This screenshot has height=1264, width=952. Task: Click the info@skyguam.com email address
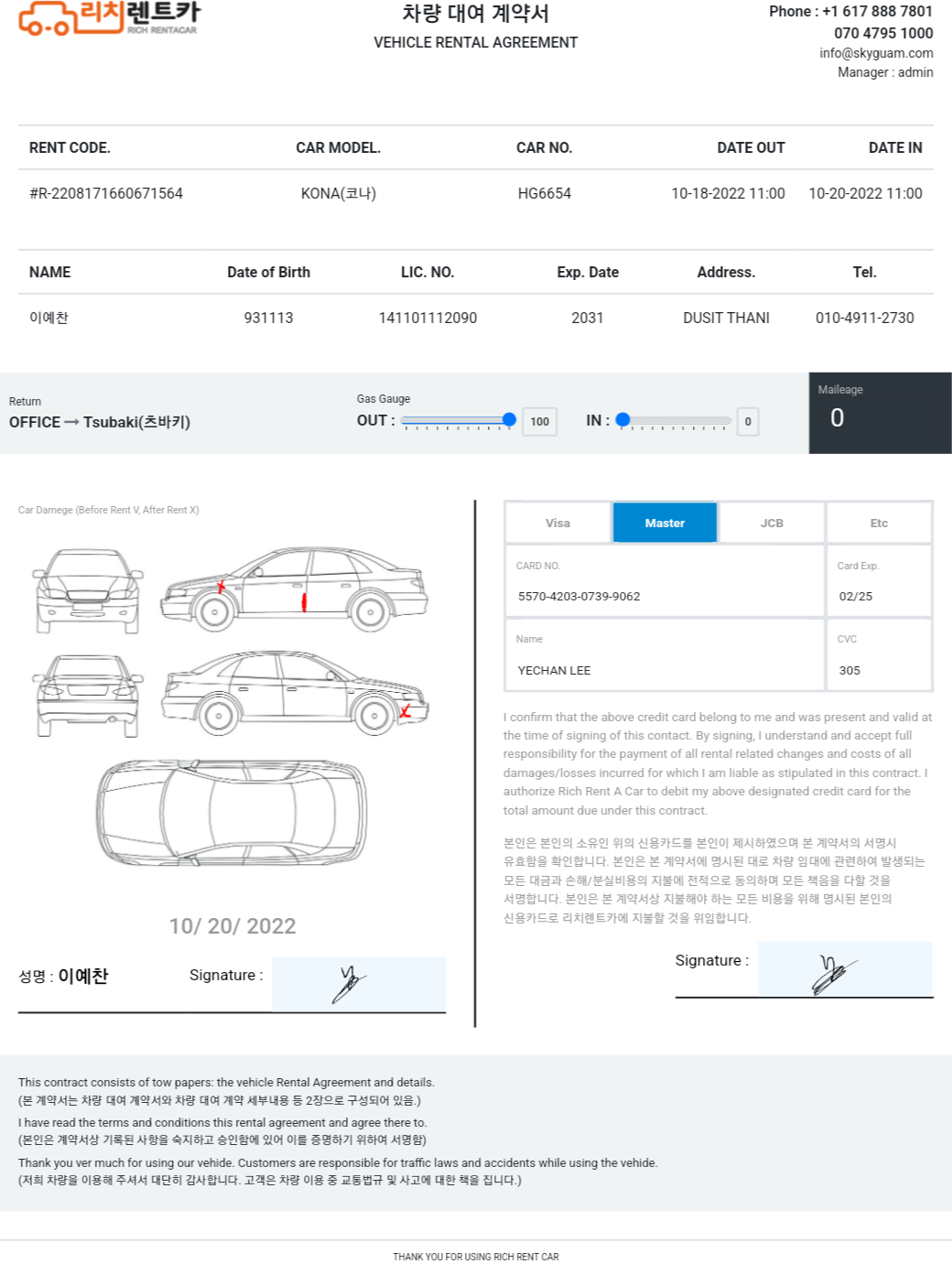tap(876, 53)
